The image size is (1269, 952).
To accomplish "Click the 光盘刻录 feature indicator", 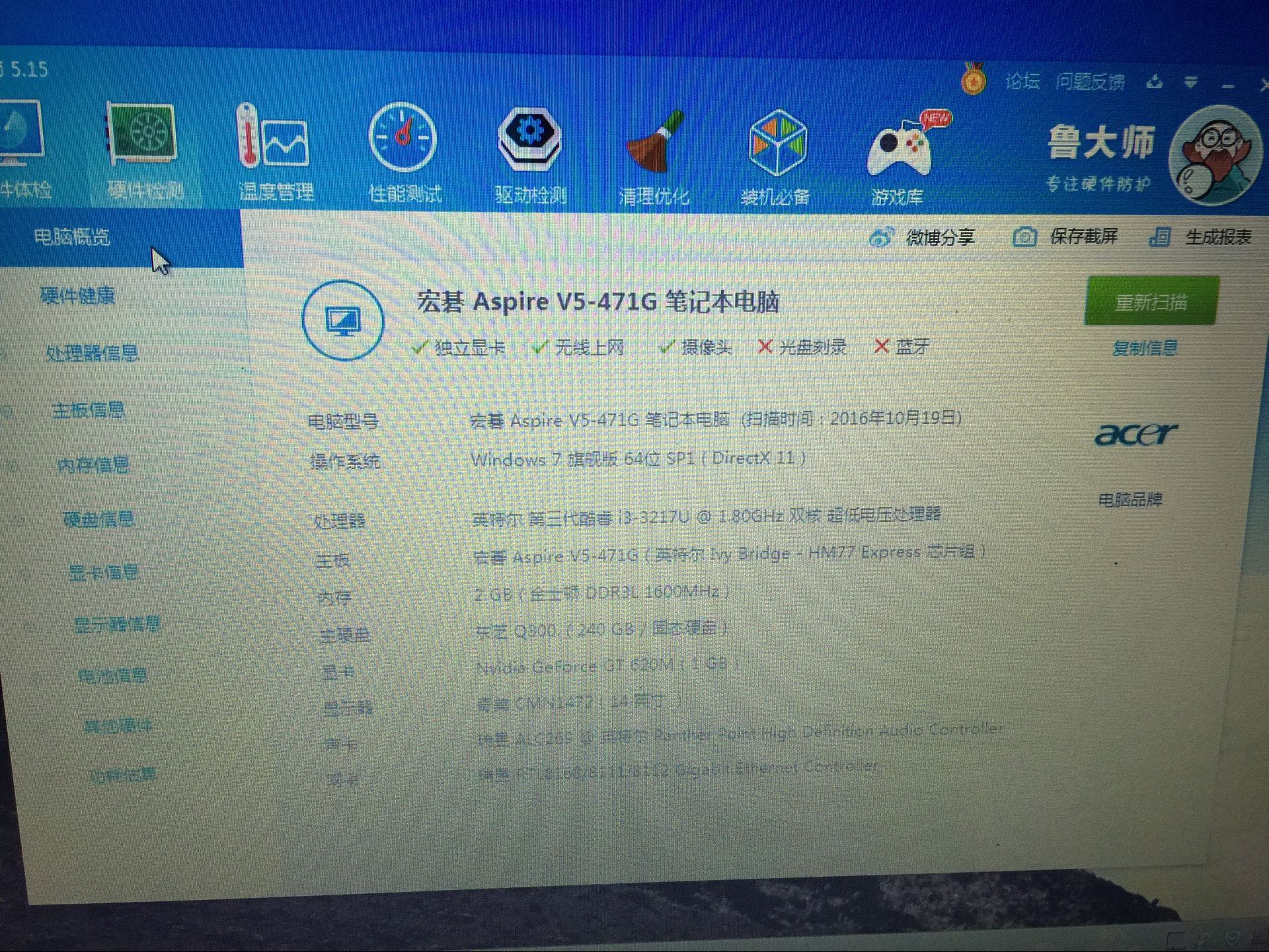I will tap(802, 346).
